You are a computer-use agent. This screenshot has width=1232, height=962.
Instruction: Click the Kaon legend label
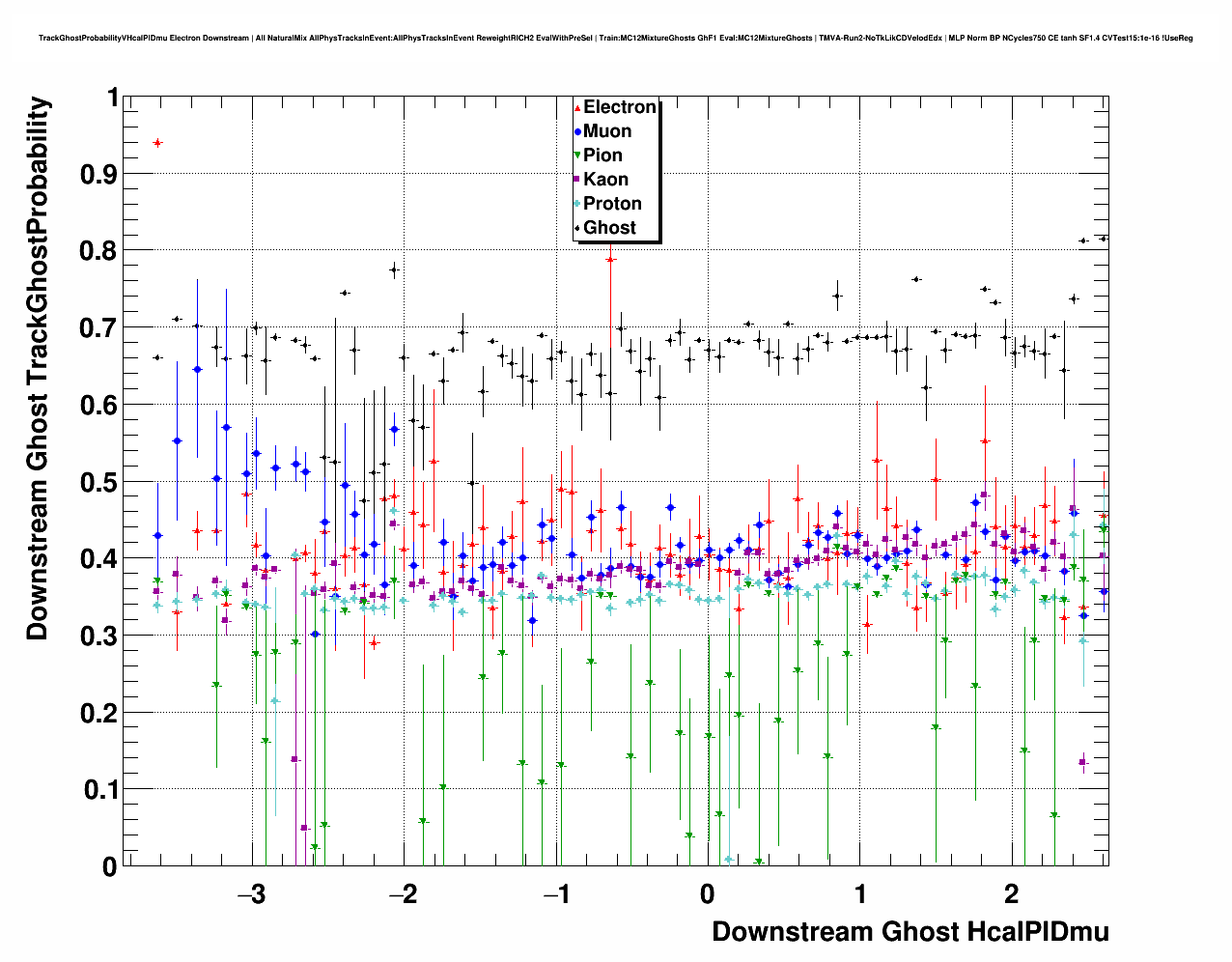pos(605,180)
